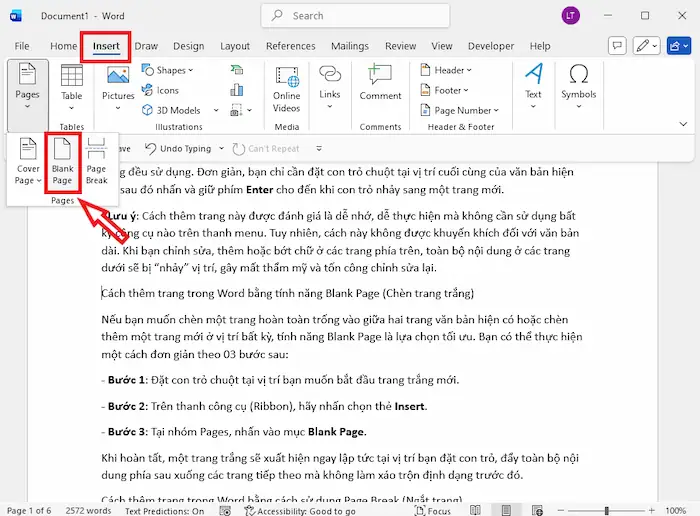Viewport: 700px width, 516px height.
Task: Expand the Cover Page dropdown
Action: 28,174
